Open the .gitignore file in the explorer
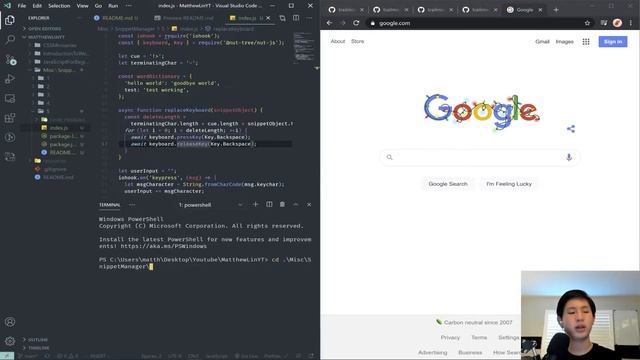This screenshot has height=360, width=640. pyautogui.click(x=56, y=169)
